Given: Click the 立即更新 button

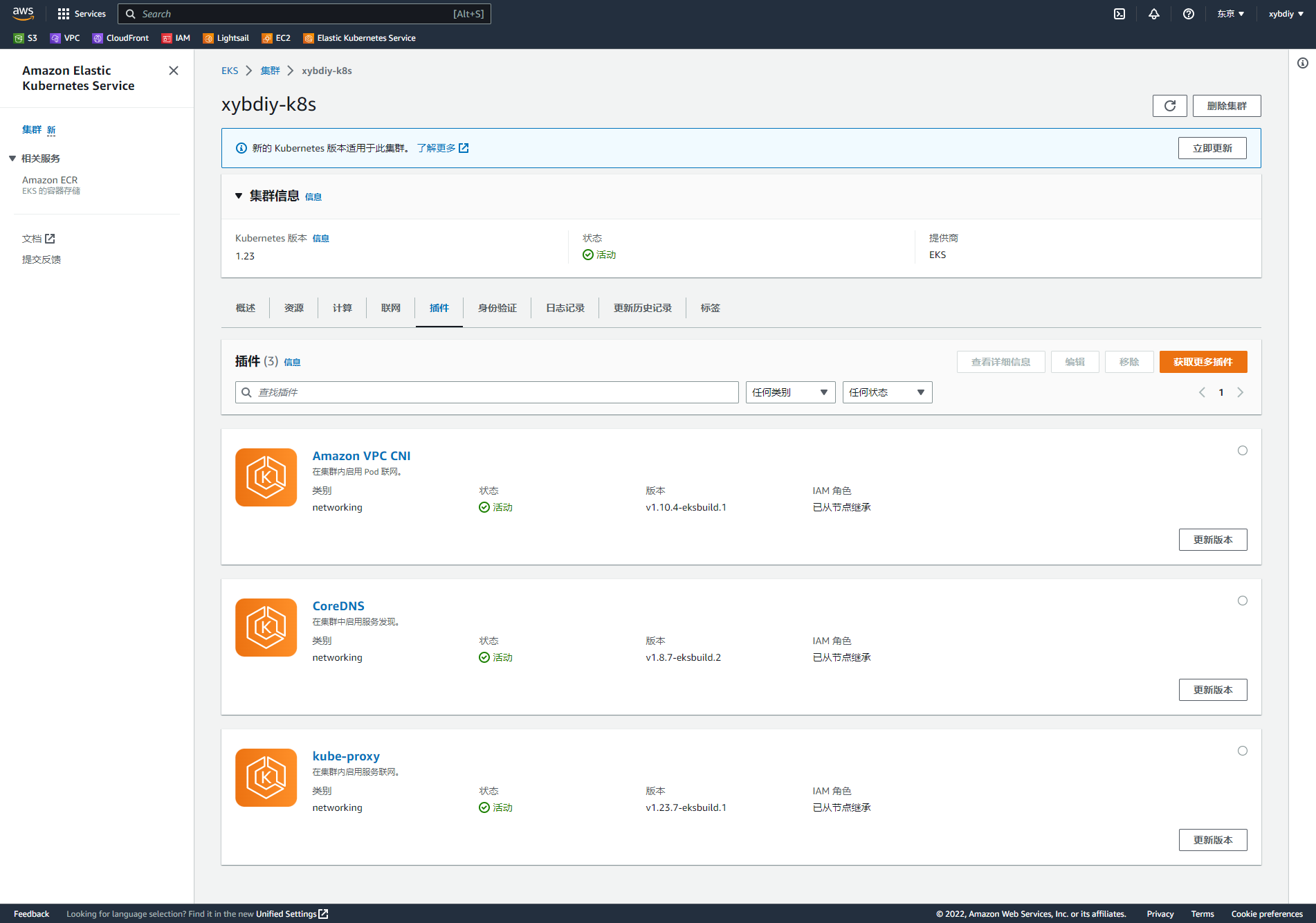Looking at the screenshot, I should coord(1212,148).
